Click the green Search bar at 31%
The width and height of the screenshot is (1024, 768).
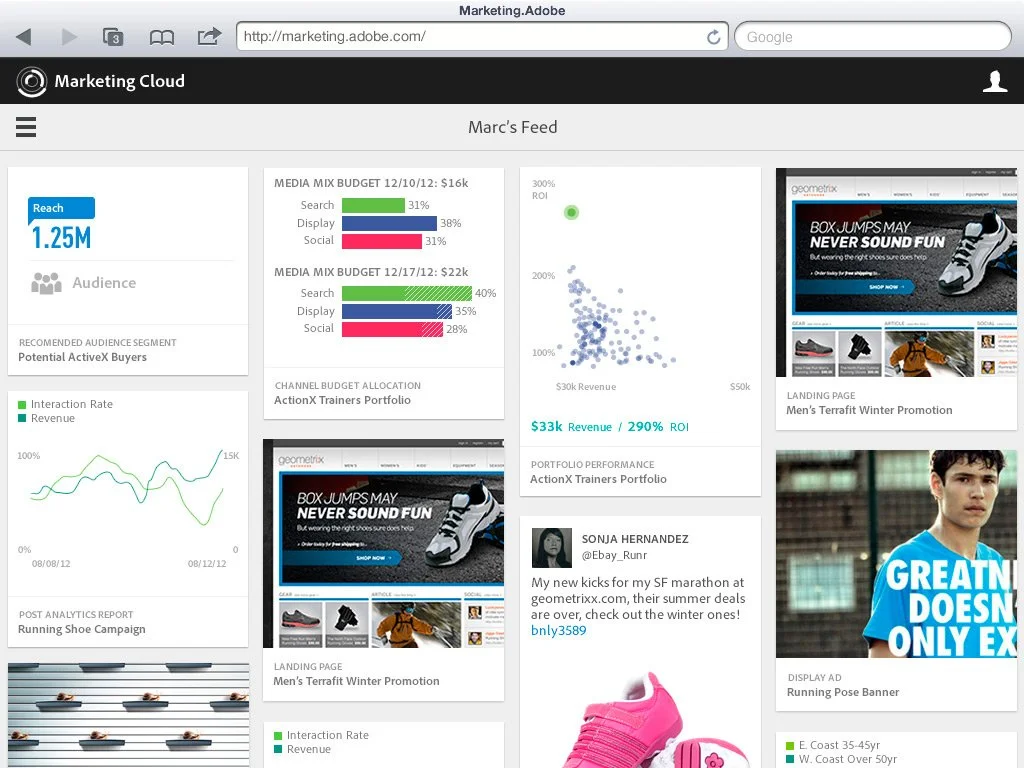click(373, 205)
